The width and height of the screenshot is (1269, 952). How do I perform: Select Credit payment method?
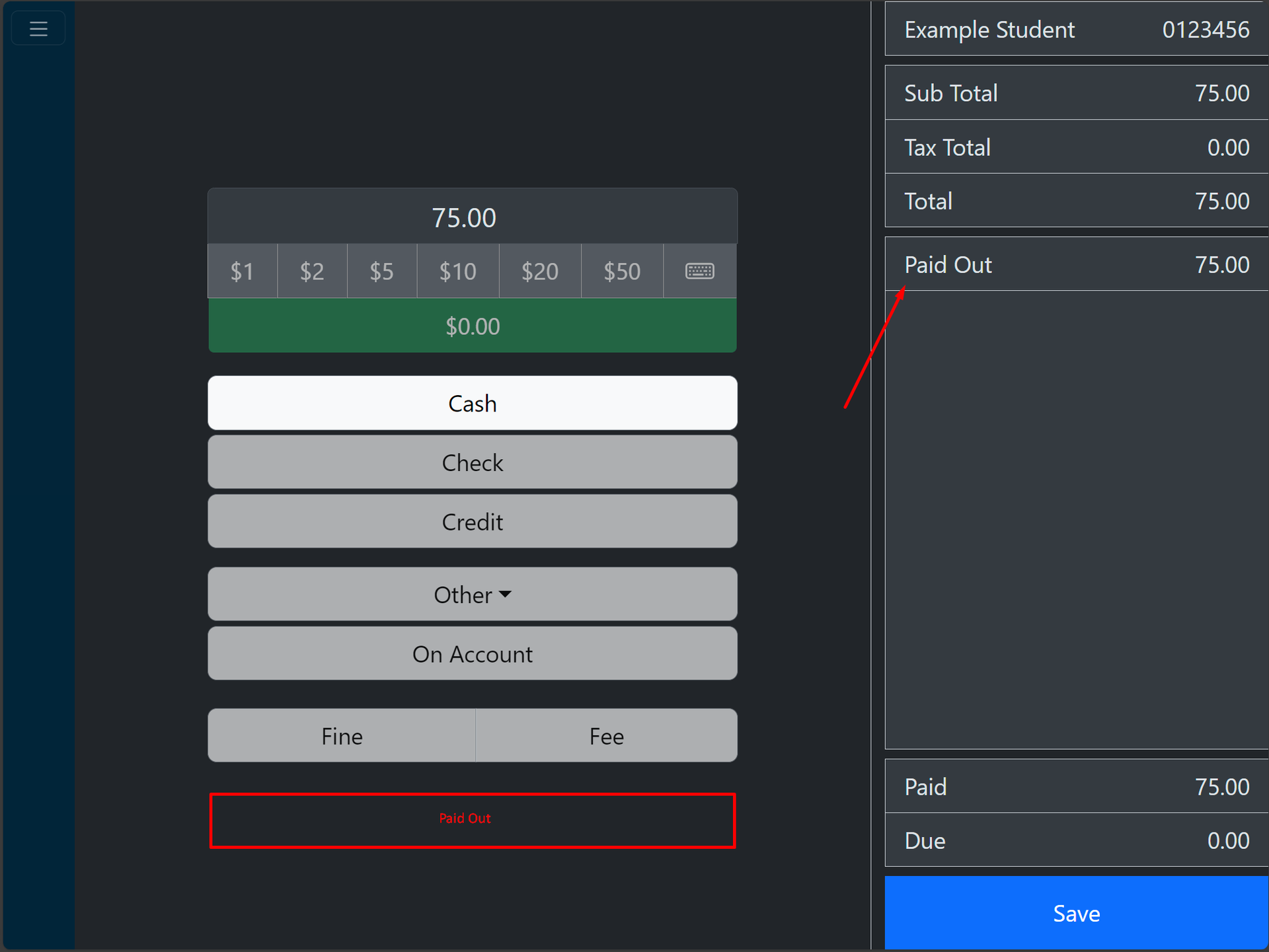click(472, 522)
